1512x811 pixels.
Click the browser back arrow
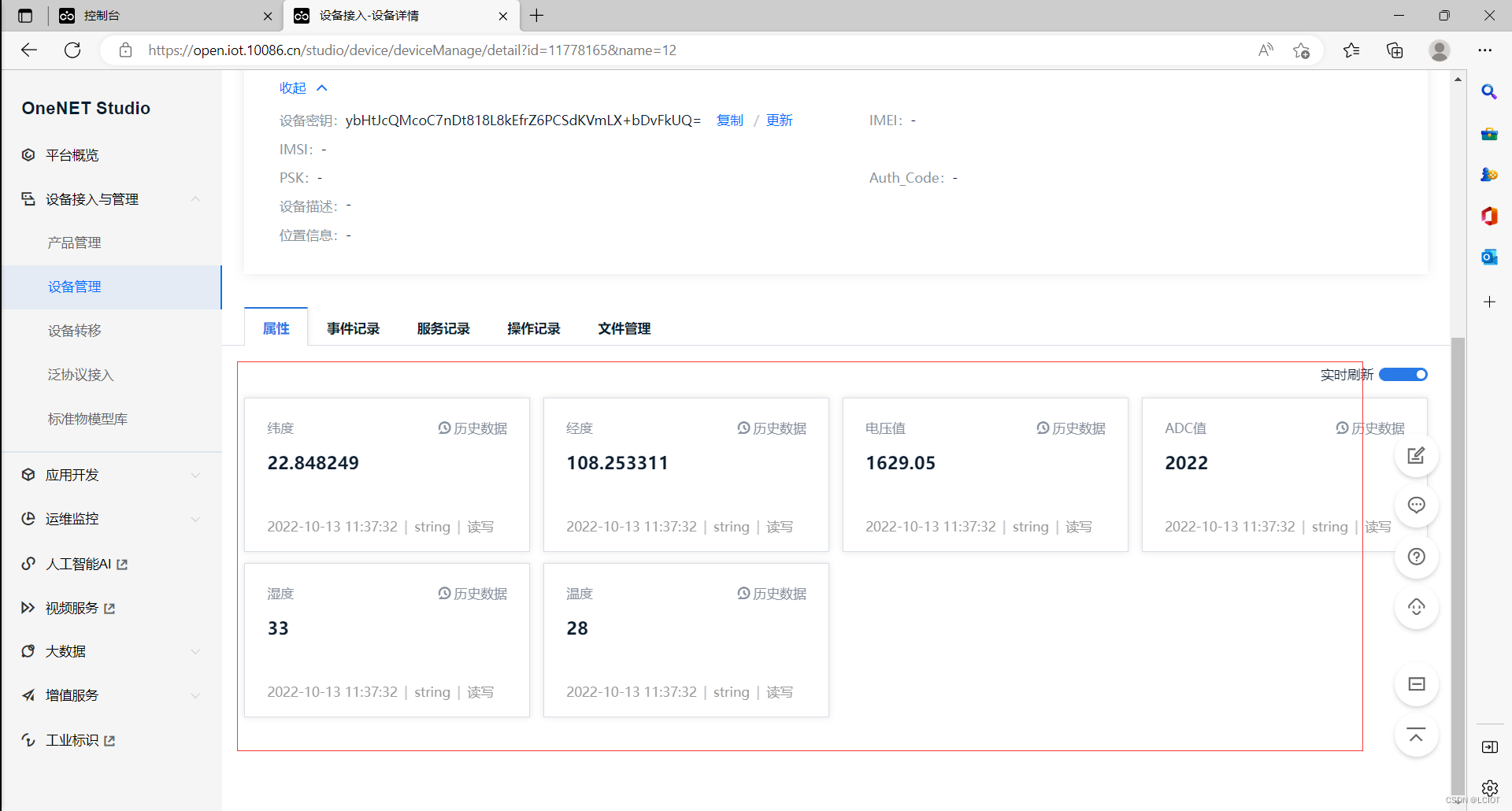coord(29,50)
